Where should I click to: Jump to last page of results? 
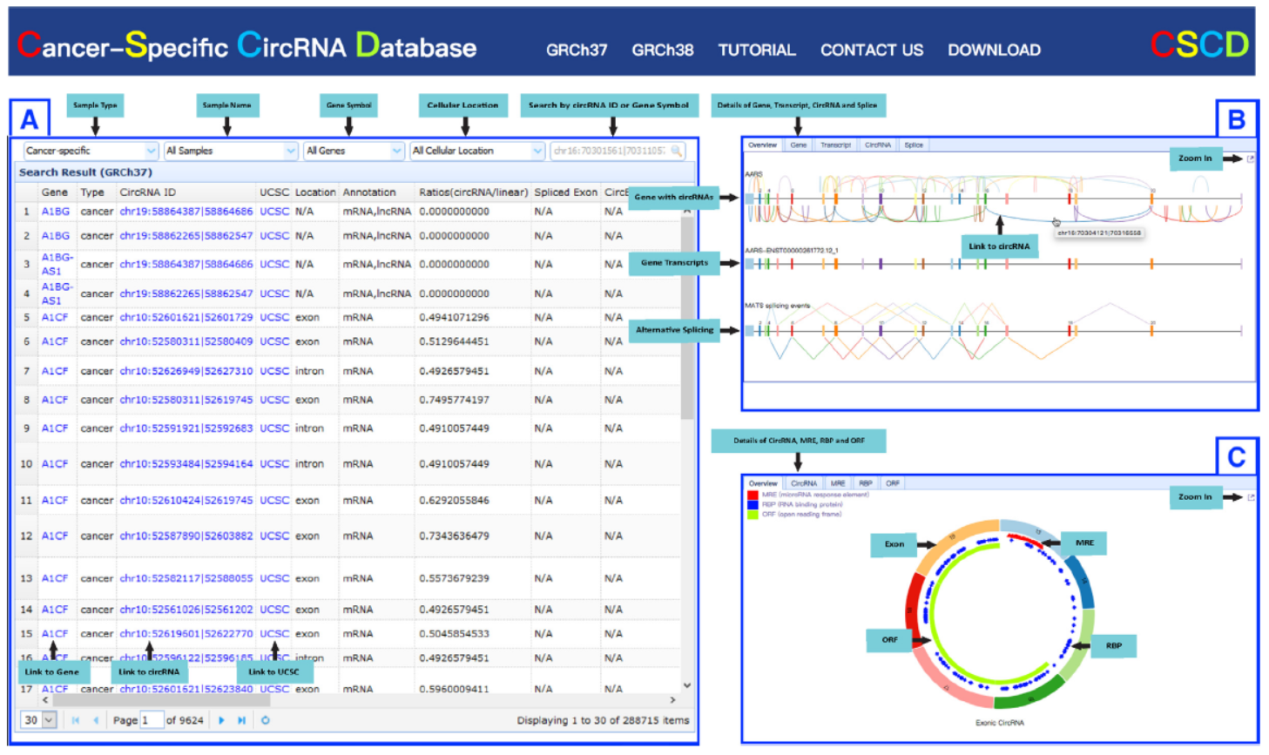pos(241,720)
